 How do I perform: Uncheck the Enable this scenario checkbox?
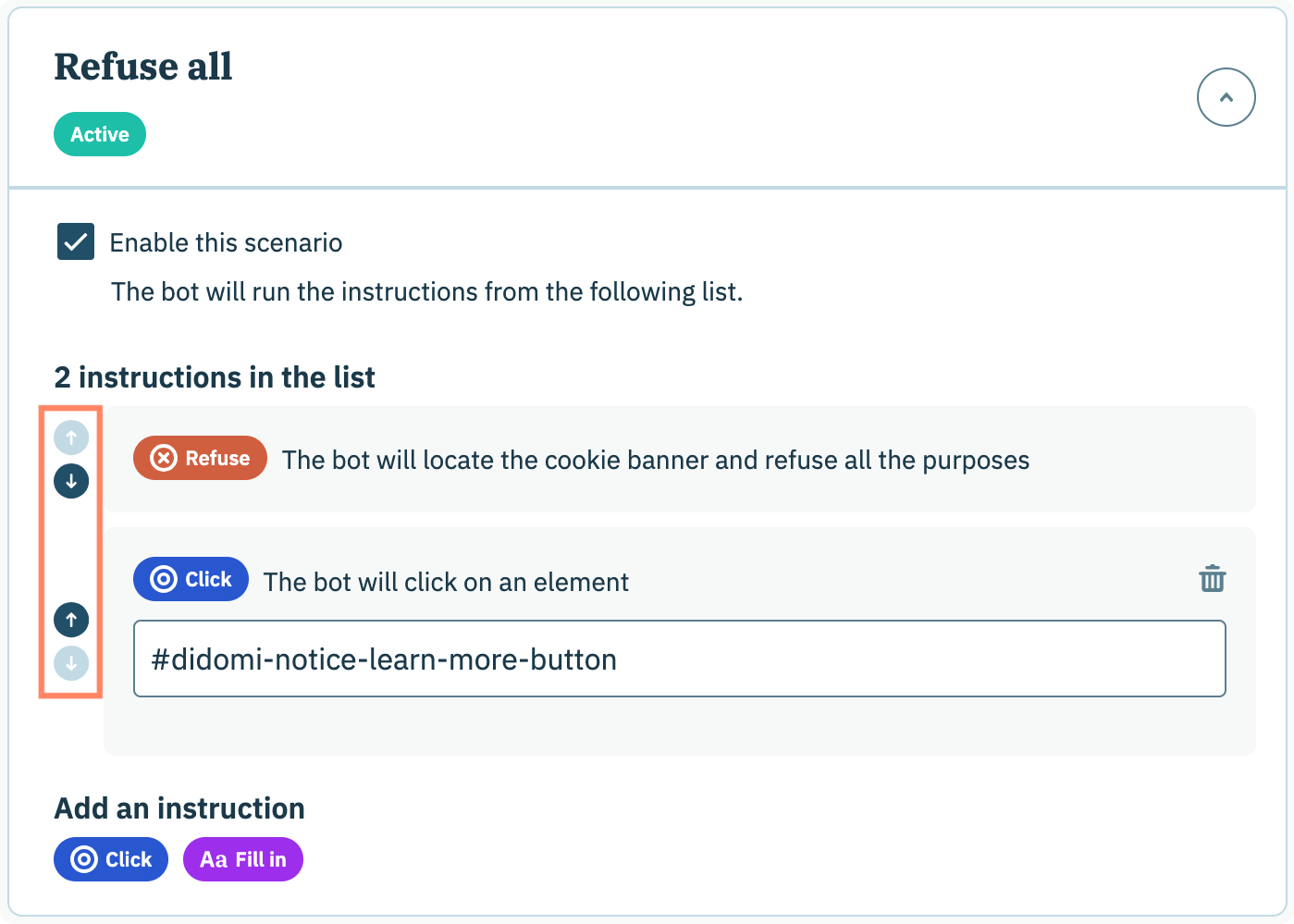pos(76,241)
